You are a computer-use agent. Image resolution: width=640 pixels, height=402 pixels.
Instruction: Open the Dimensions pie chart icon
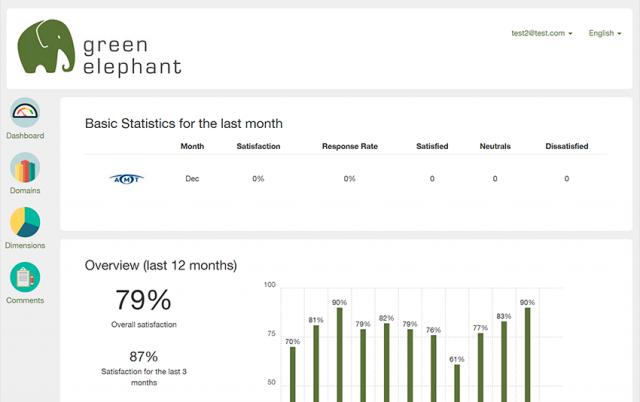tap(25, 222)
